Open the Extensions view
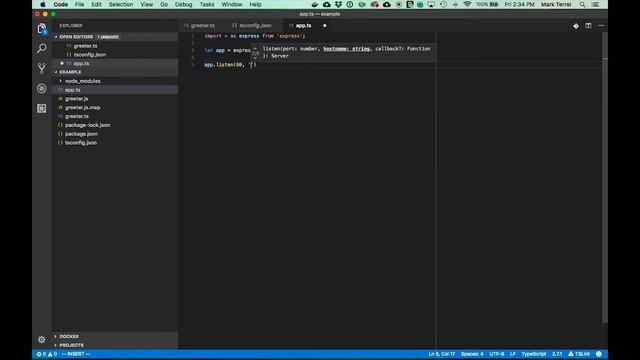640x360 pixels. [42, 108]
